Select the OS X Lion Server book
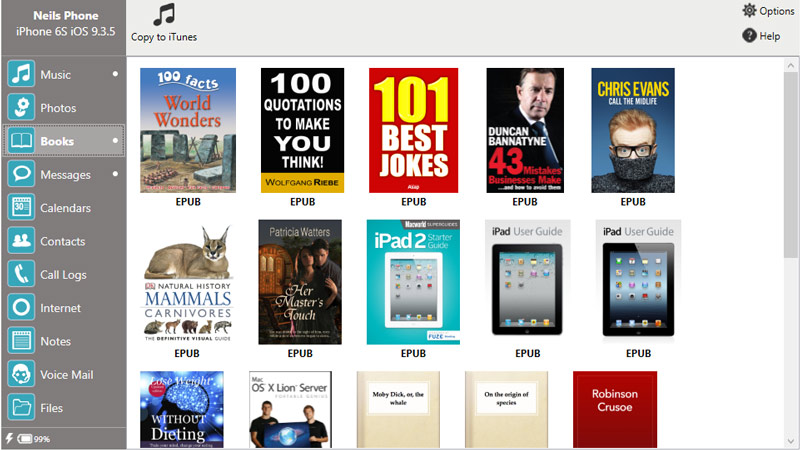Screen dimensions: 800x450 click(x=290, y=410)
